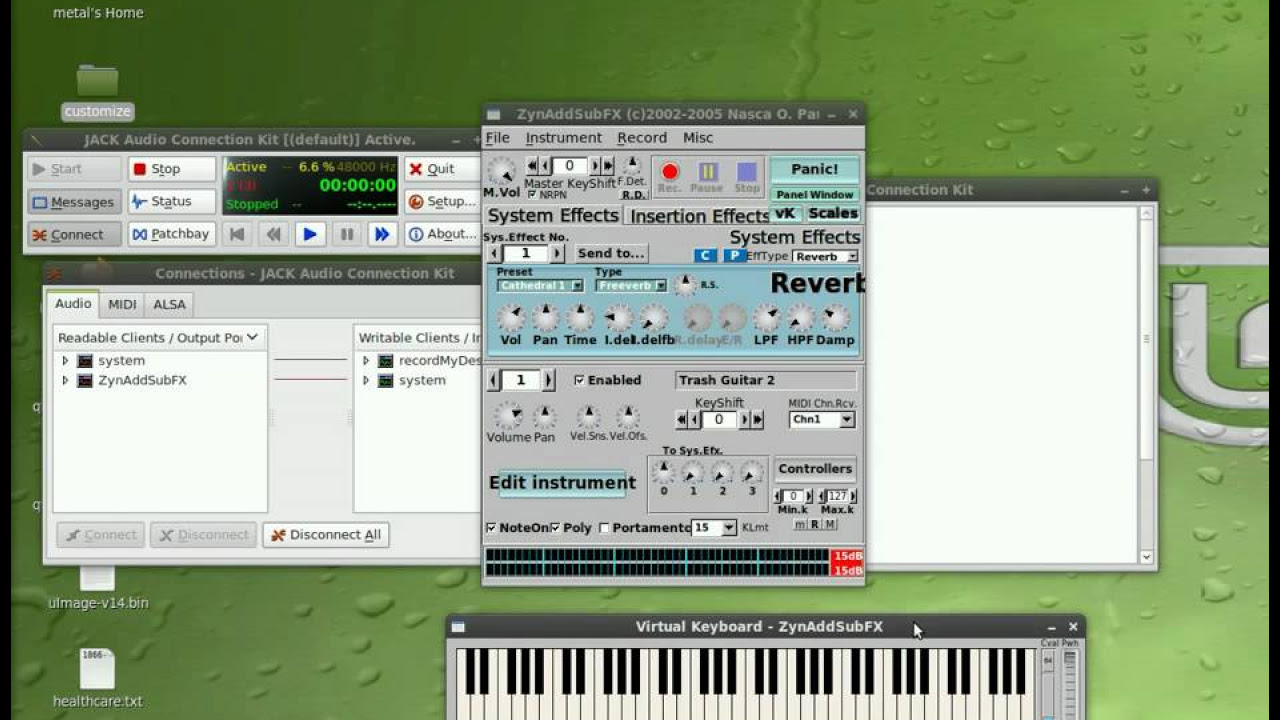Open the Panel Window
Image resolution: width=1280 pixels, height=720 pixels.
815,195
